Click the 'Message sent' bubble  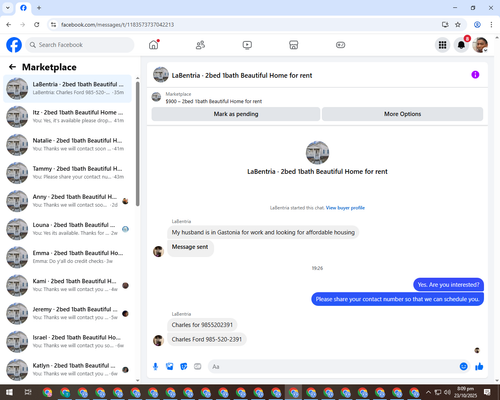pyautogui.click(x=190, y=248)
